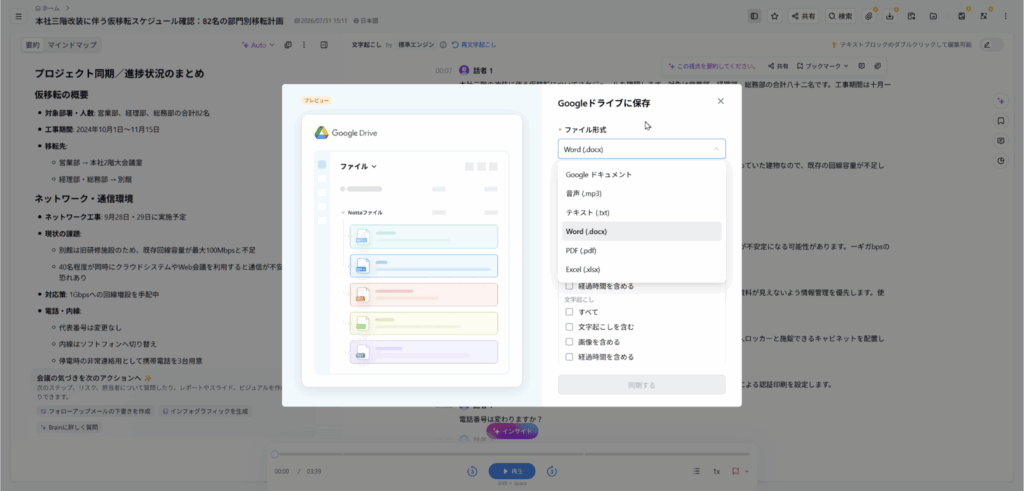This screenshot has width=1024, height=491.
Task: Select Word (.docx) in the list
Action: click(641, 231)
